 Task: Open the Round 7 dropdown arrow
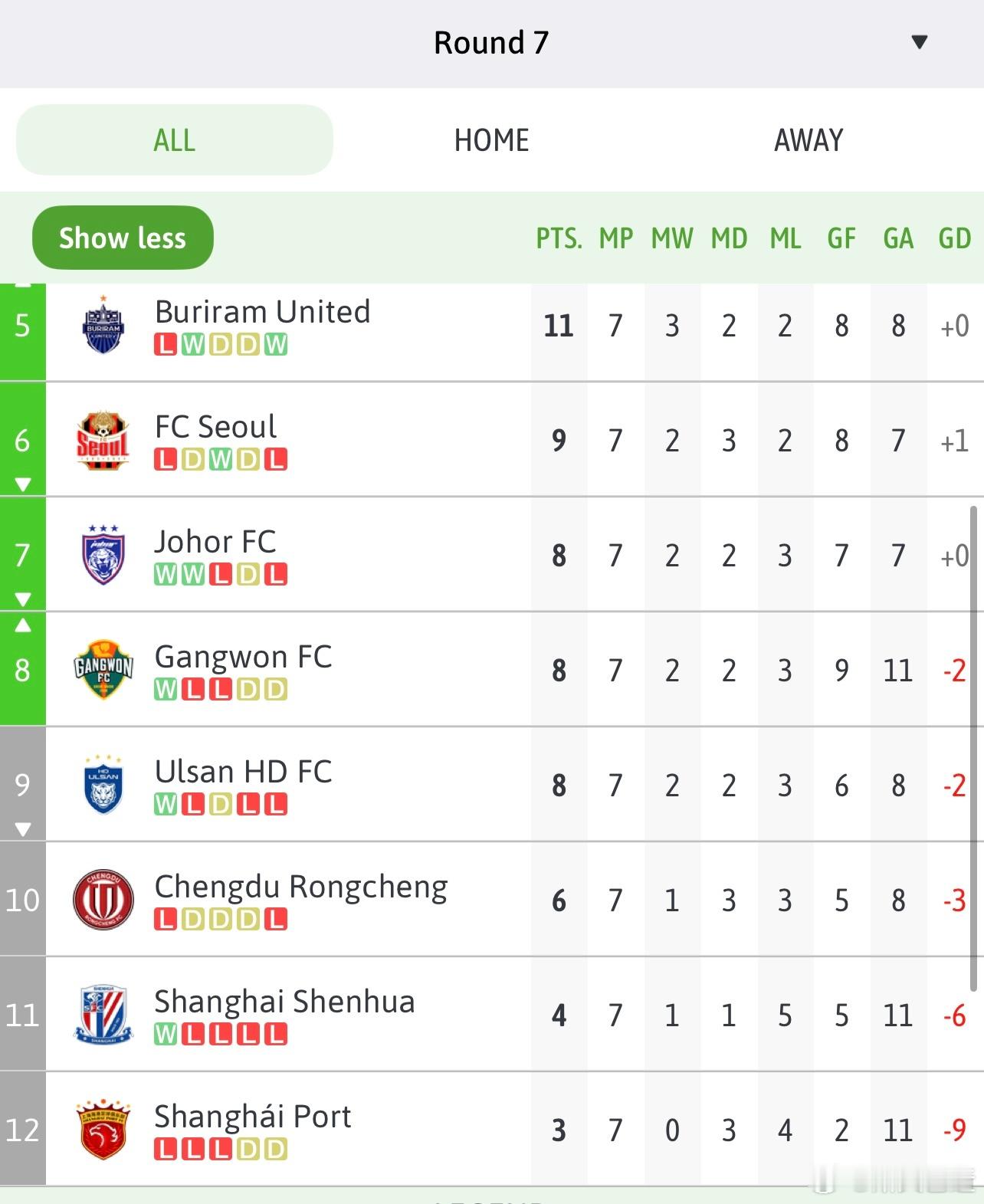[x=920, y=42]
